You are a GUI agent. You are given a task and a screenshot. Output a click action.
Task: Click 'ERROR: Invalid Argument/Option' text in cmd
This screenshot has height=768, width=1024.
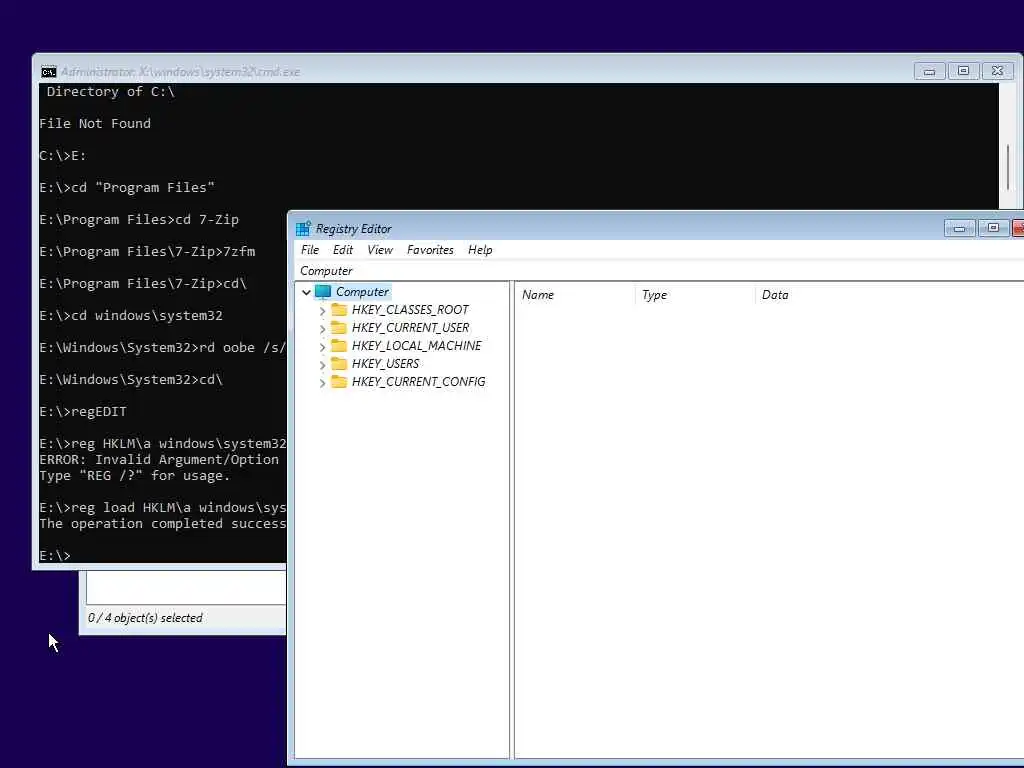pos(159,460)
